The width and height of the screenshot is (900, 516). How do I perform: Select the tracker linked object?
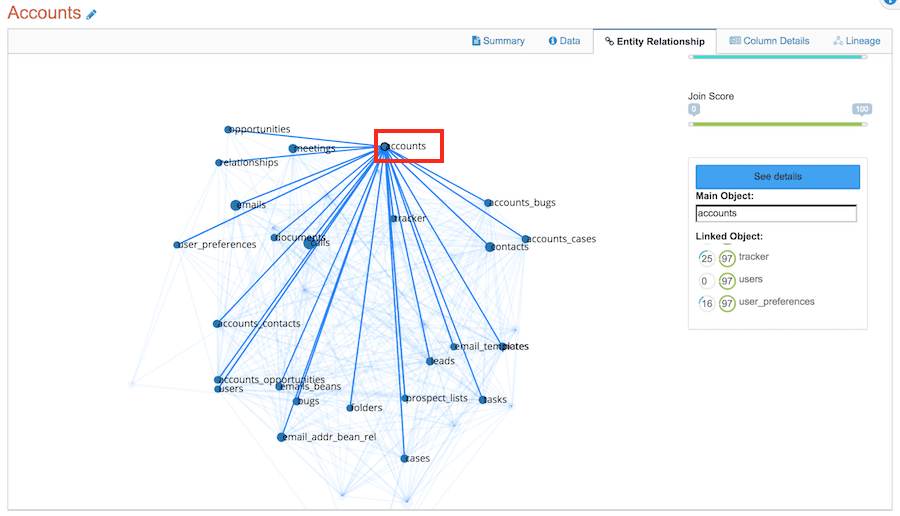pyautogui.click(x=754, y=257)
